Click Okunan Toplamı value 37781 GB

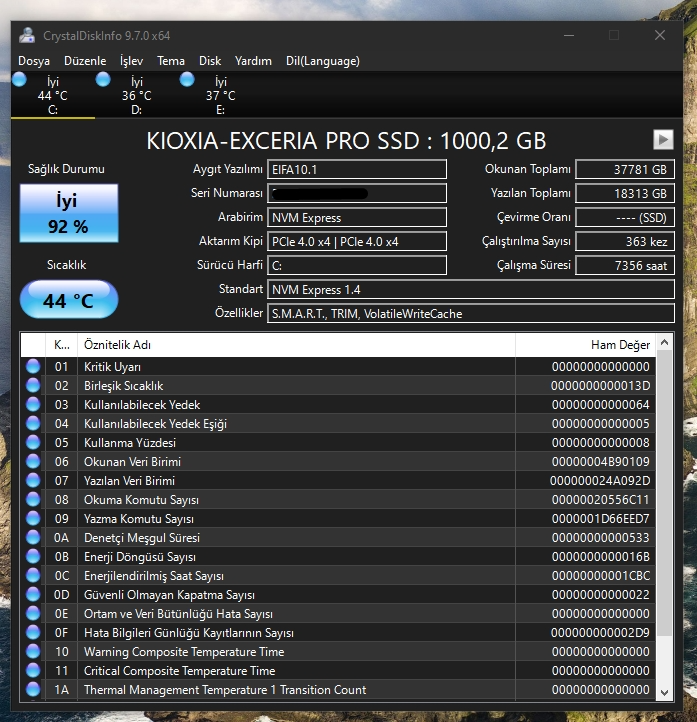pyautogui.click(x=625, y=169)
